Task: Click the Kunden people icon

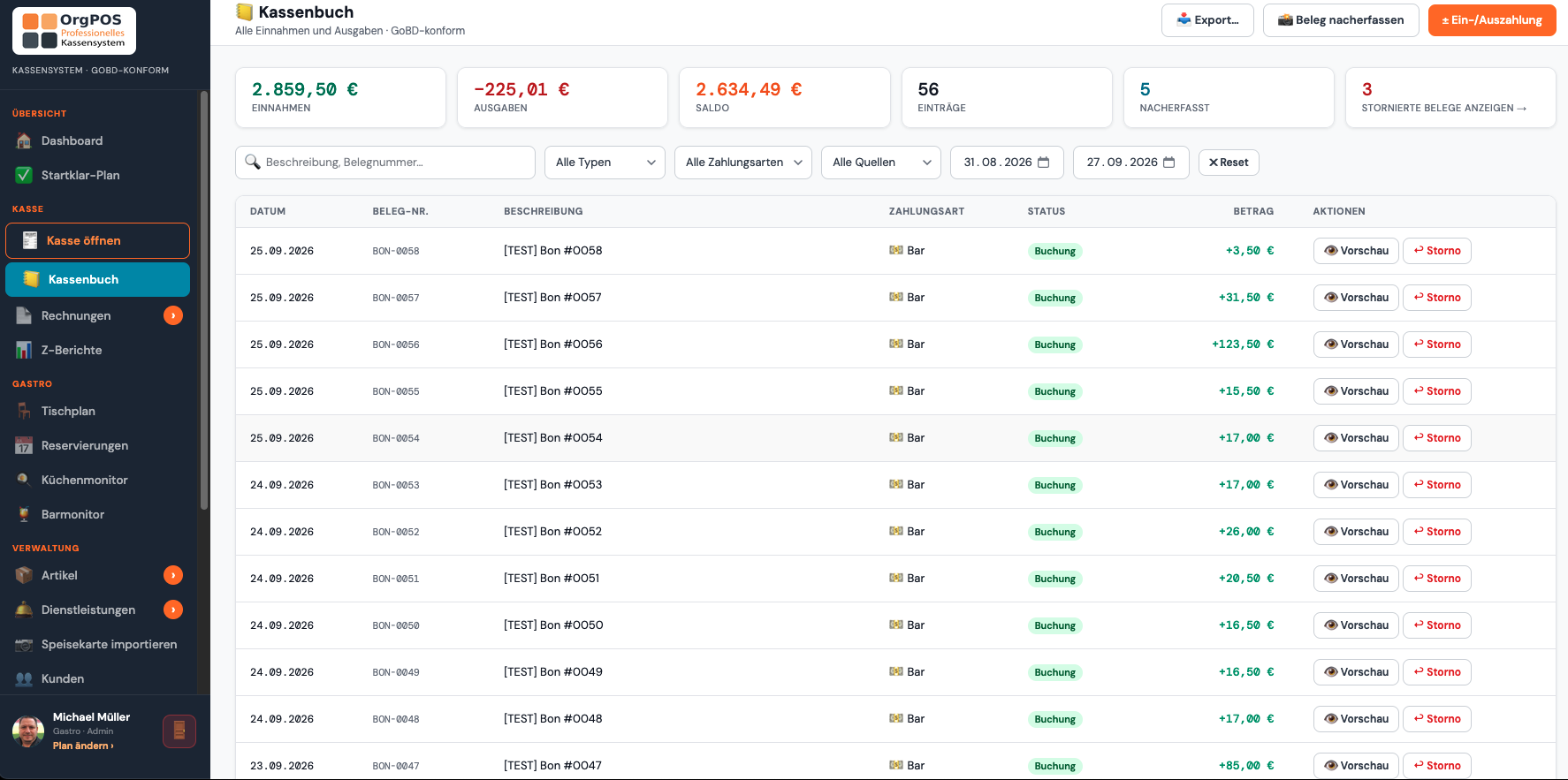Action: click(x=24, y=678)
